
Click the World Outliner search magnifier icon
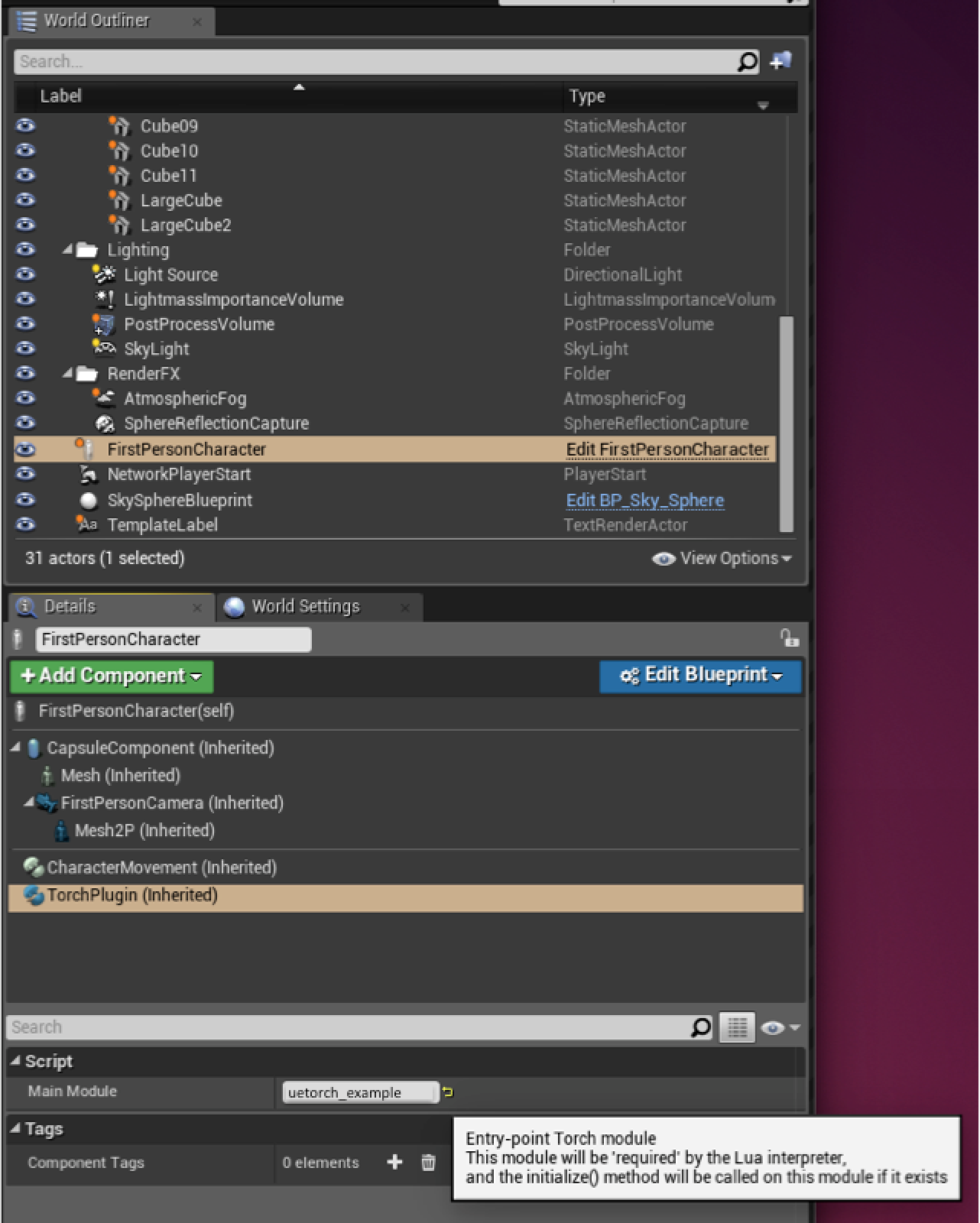pyautogui.click(x=747, y=62)
